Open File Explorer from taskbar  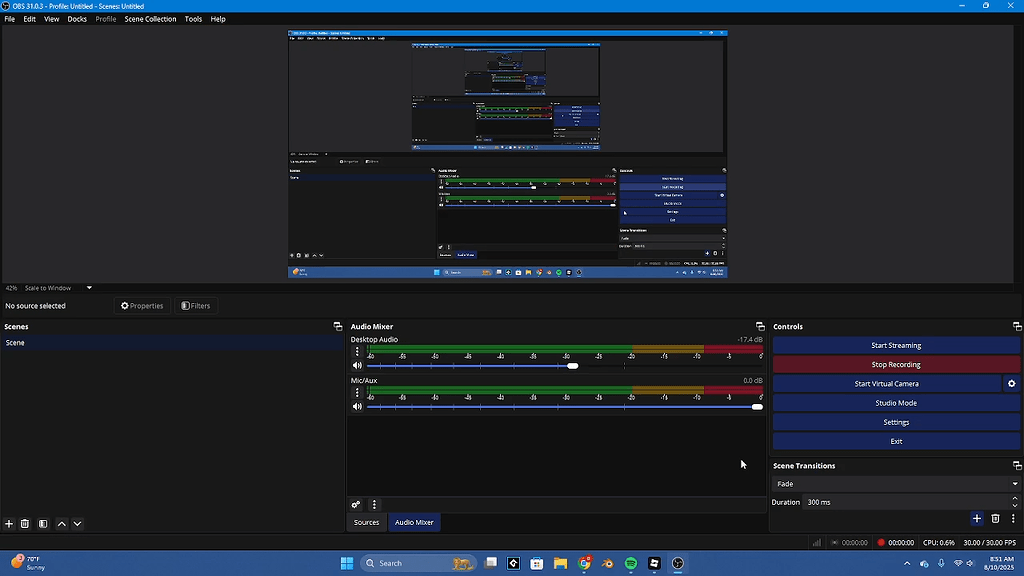(560, 563)
